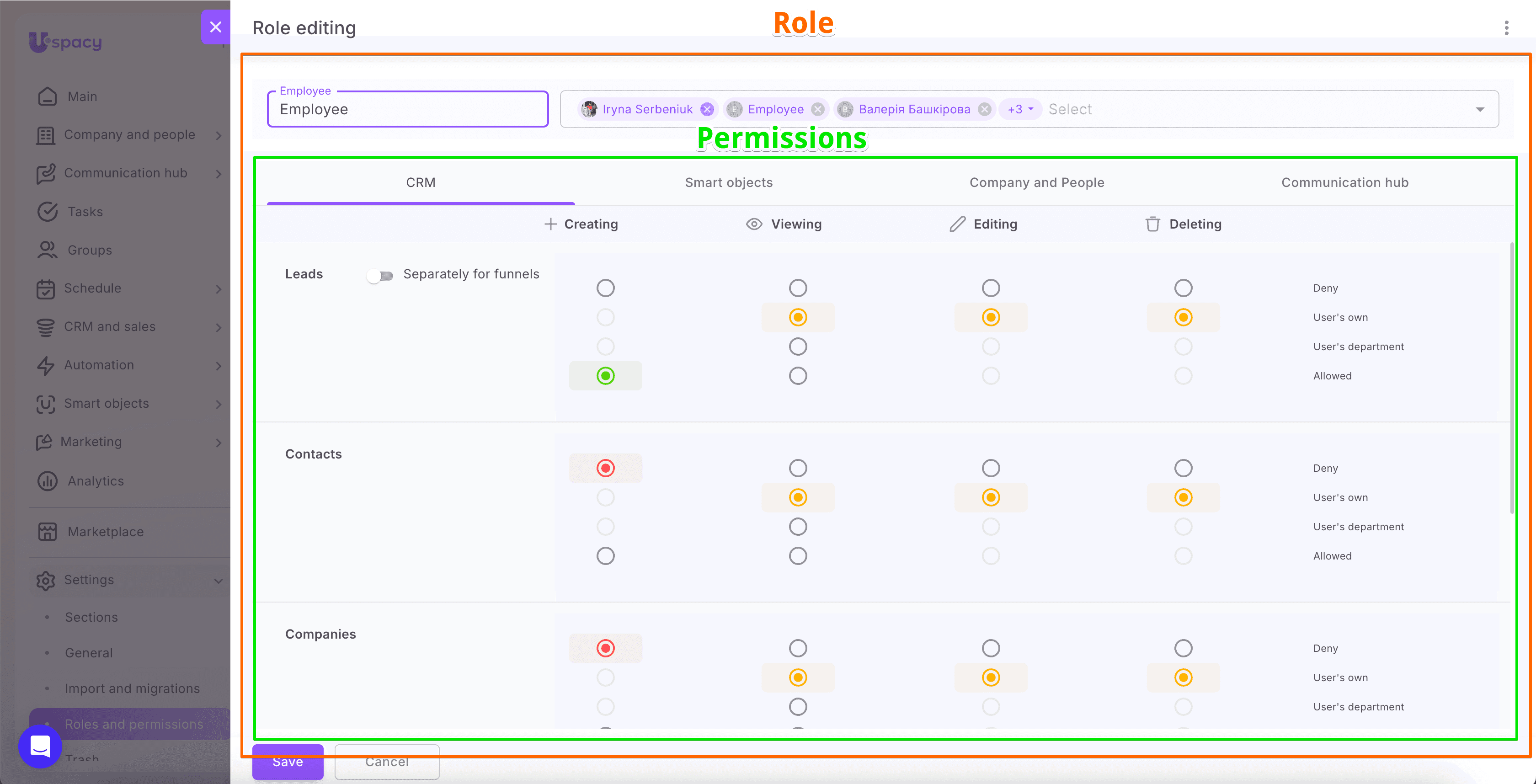Switch to the Communication hub tab
The width and height of the screenshot is (1536, 784).
pyautogui.click(x=1344, y=182)
